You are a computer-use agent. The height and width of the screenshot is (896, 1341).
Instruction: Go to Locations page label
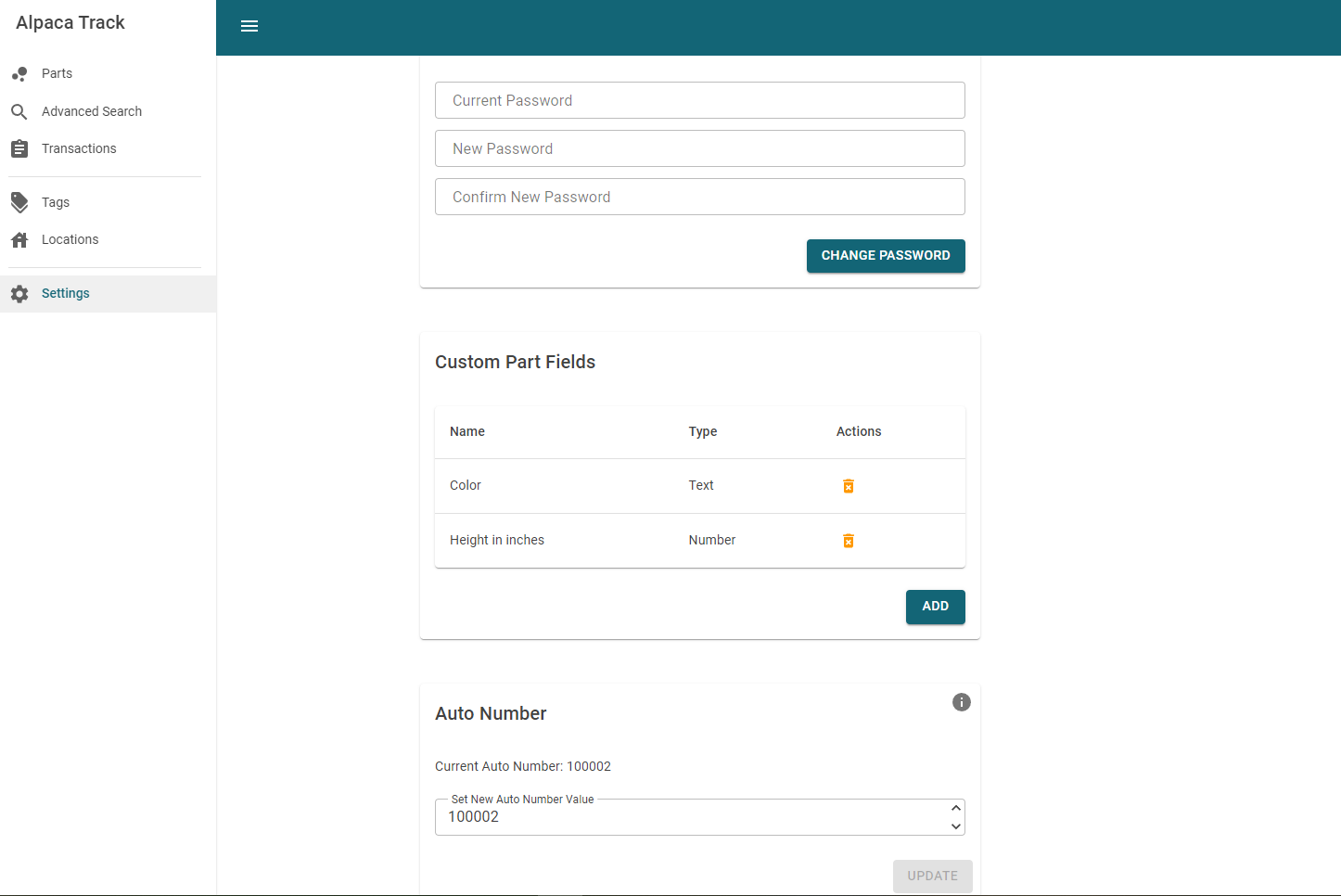(70, 239)
